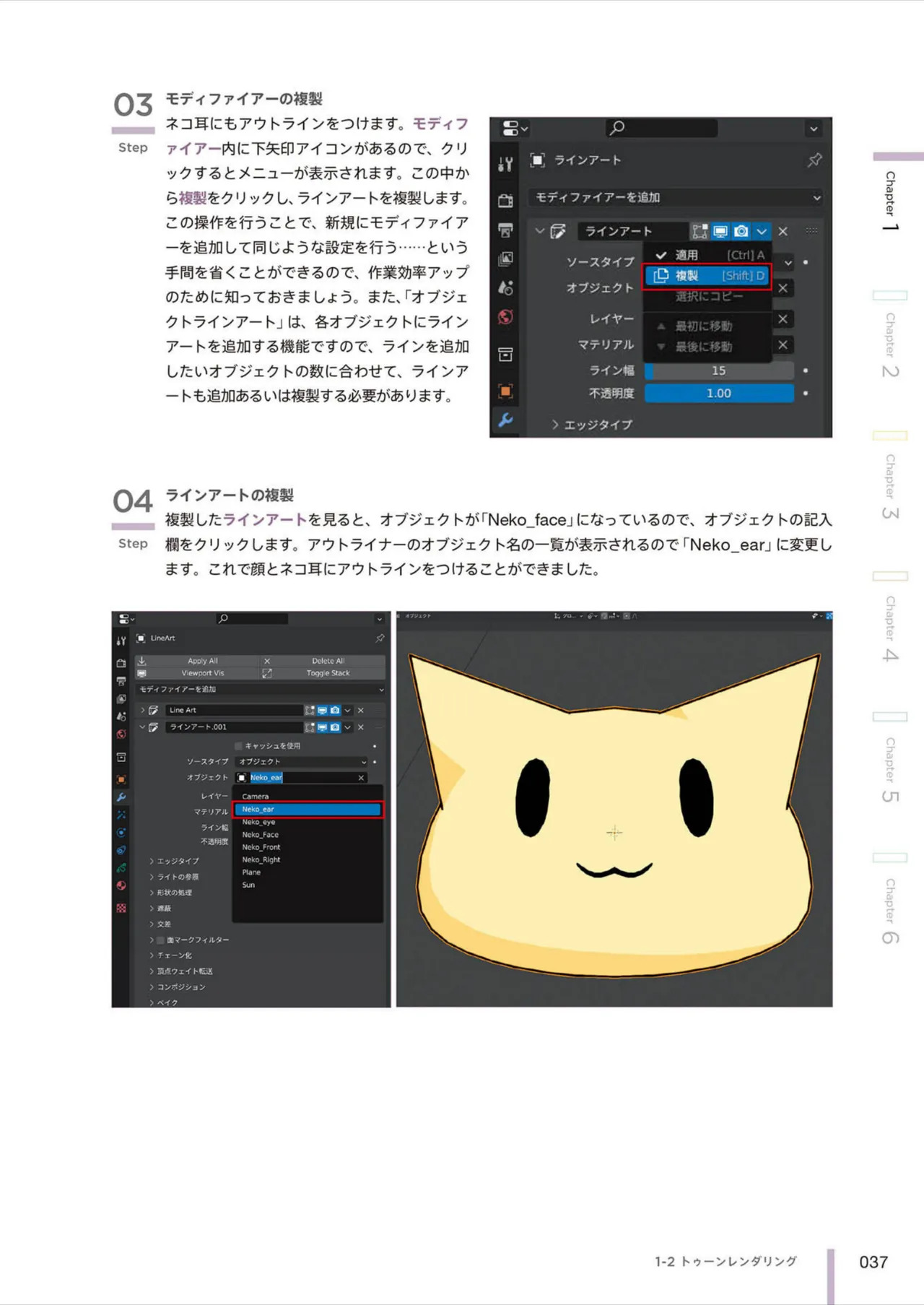Expand the エッジタイプ section in upper panel
This screenshot has width=924, height=1305.
(x=592, y=425)
